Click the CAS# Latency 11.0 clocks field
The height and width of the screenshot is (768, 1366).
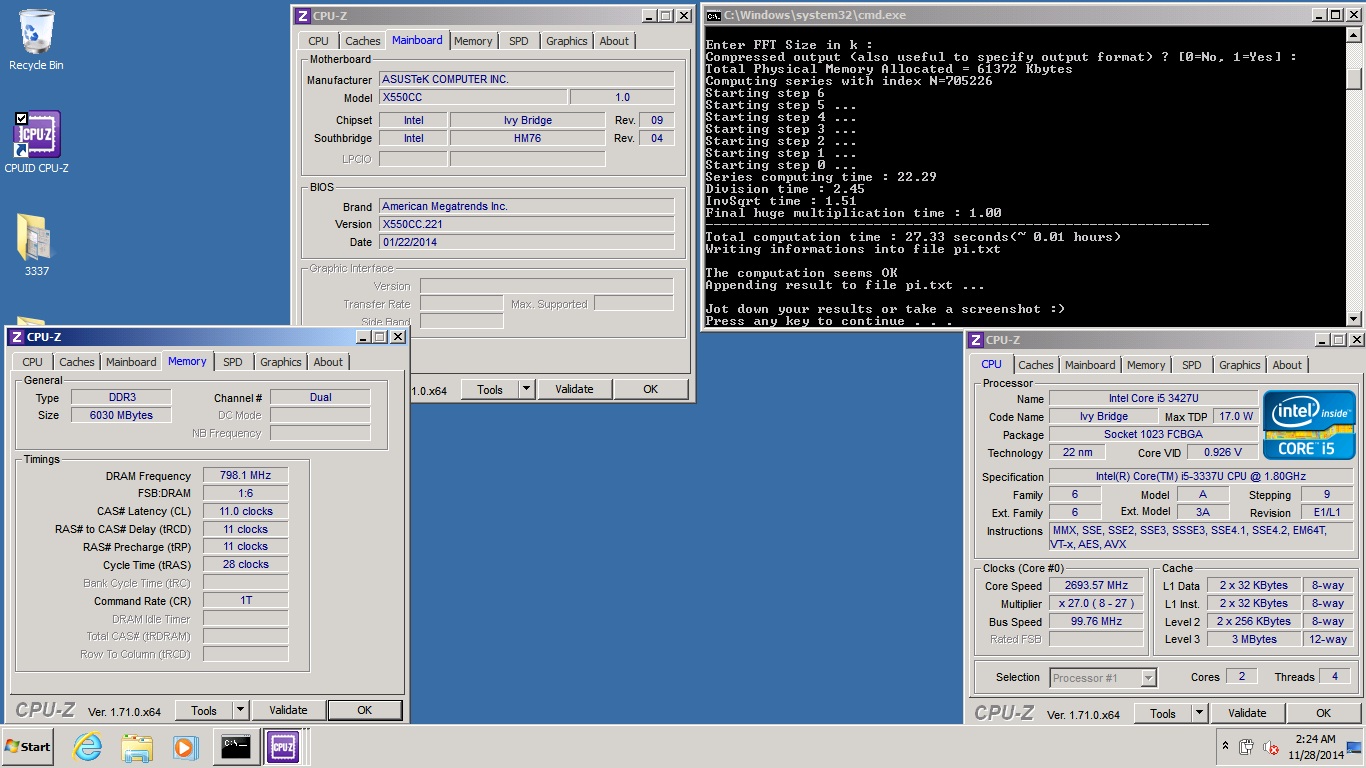tap(245, 511)
